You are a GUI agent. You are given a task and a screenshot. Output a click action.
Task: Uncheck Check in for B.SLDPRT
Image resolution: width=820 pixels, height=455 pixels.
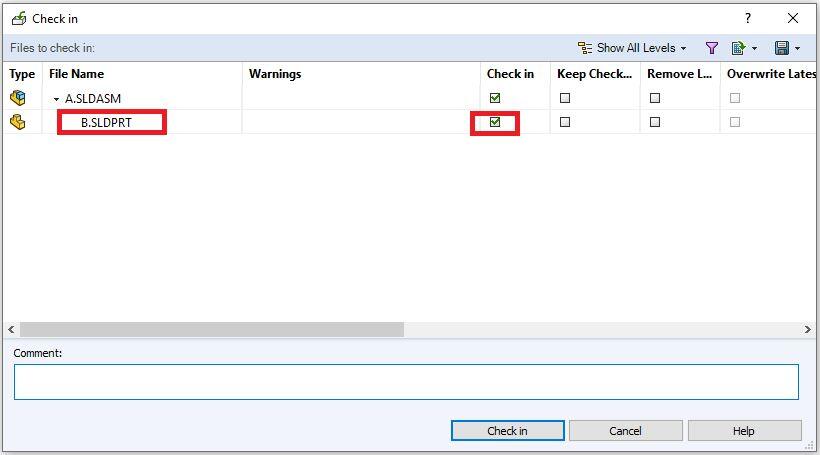(x=495, y=122)
